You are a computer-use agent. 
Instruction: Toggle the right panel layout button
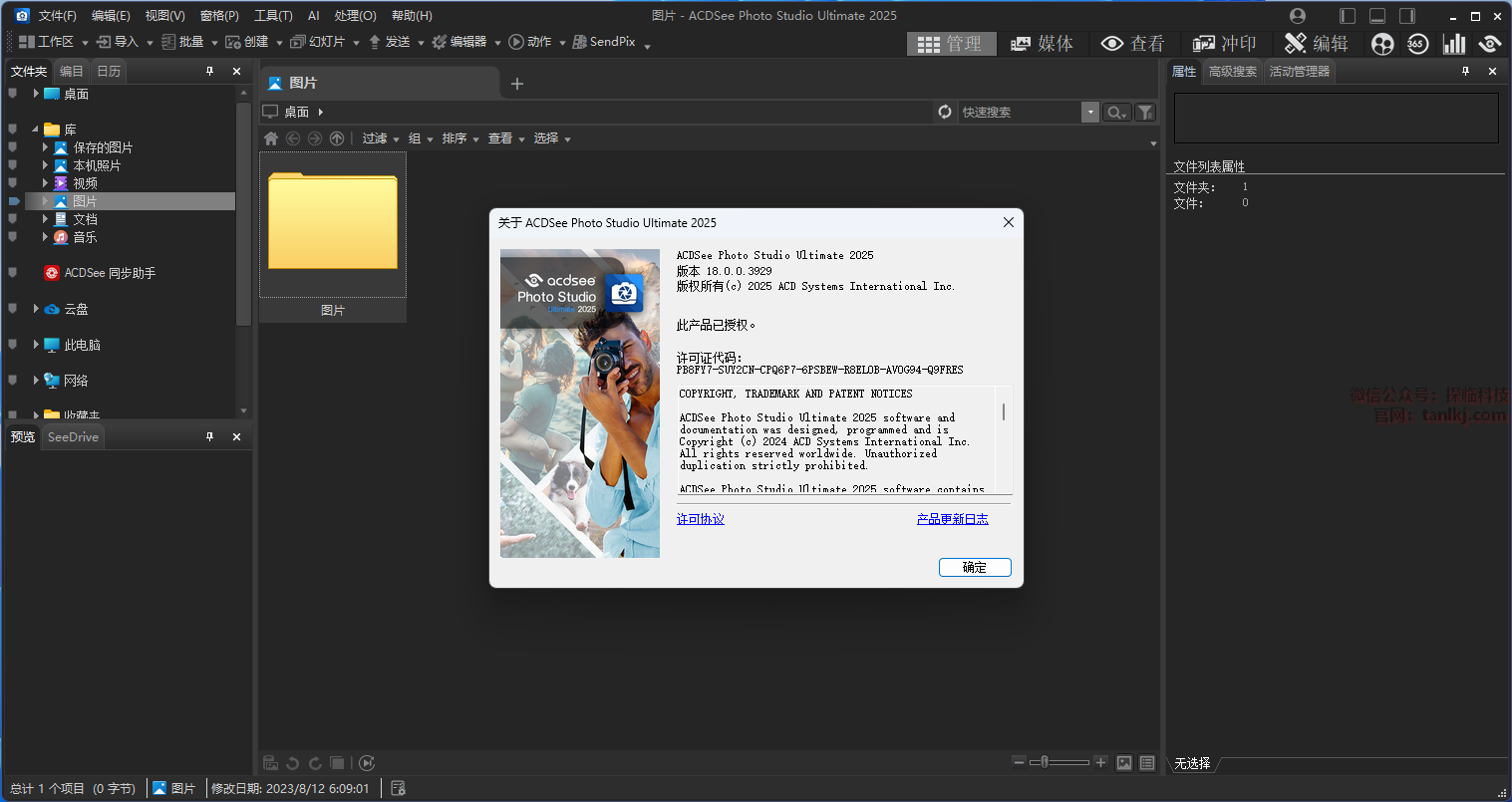coord(1407,15)
